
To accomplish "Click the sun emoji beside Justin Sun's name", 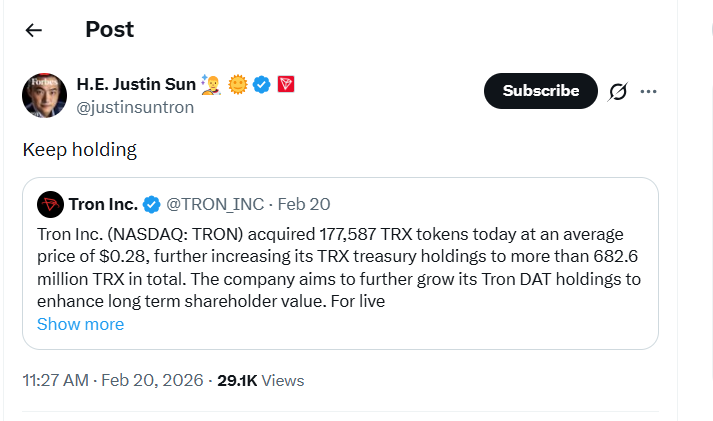I will coord(237,84).
